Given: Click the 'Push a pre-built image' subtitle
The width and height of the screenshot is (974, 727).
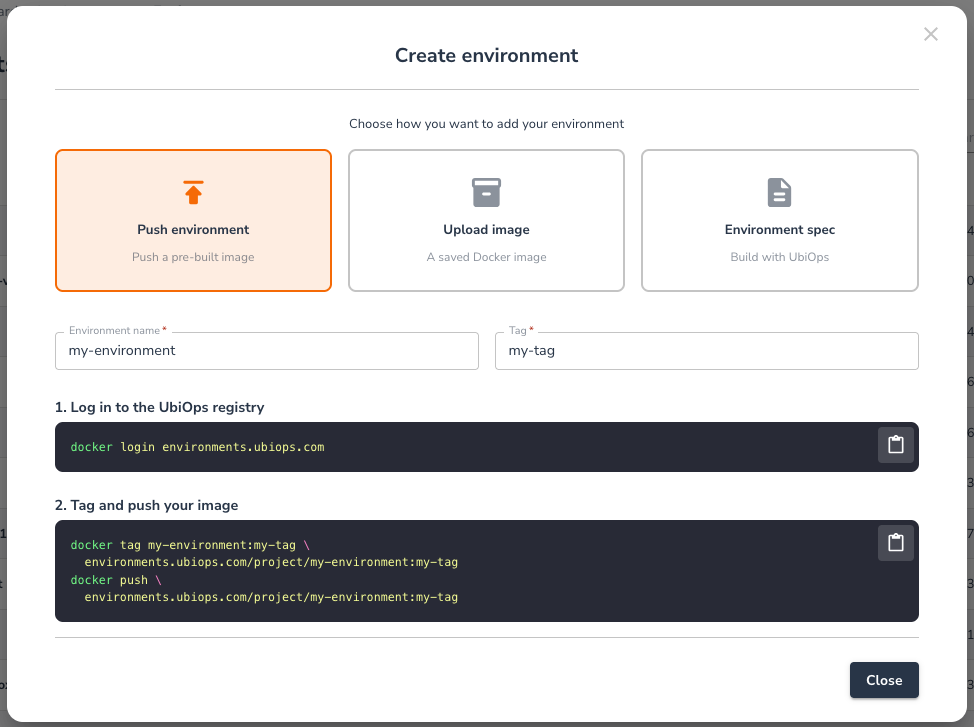Looking at the screenshot, I should pos(193,257).
